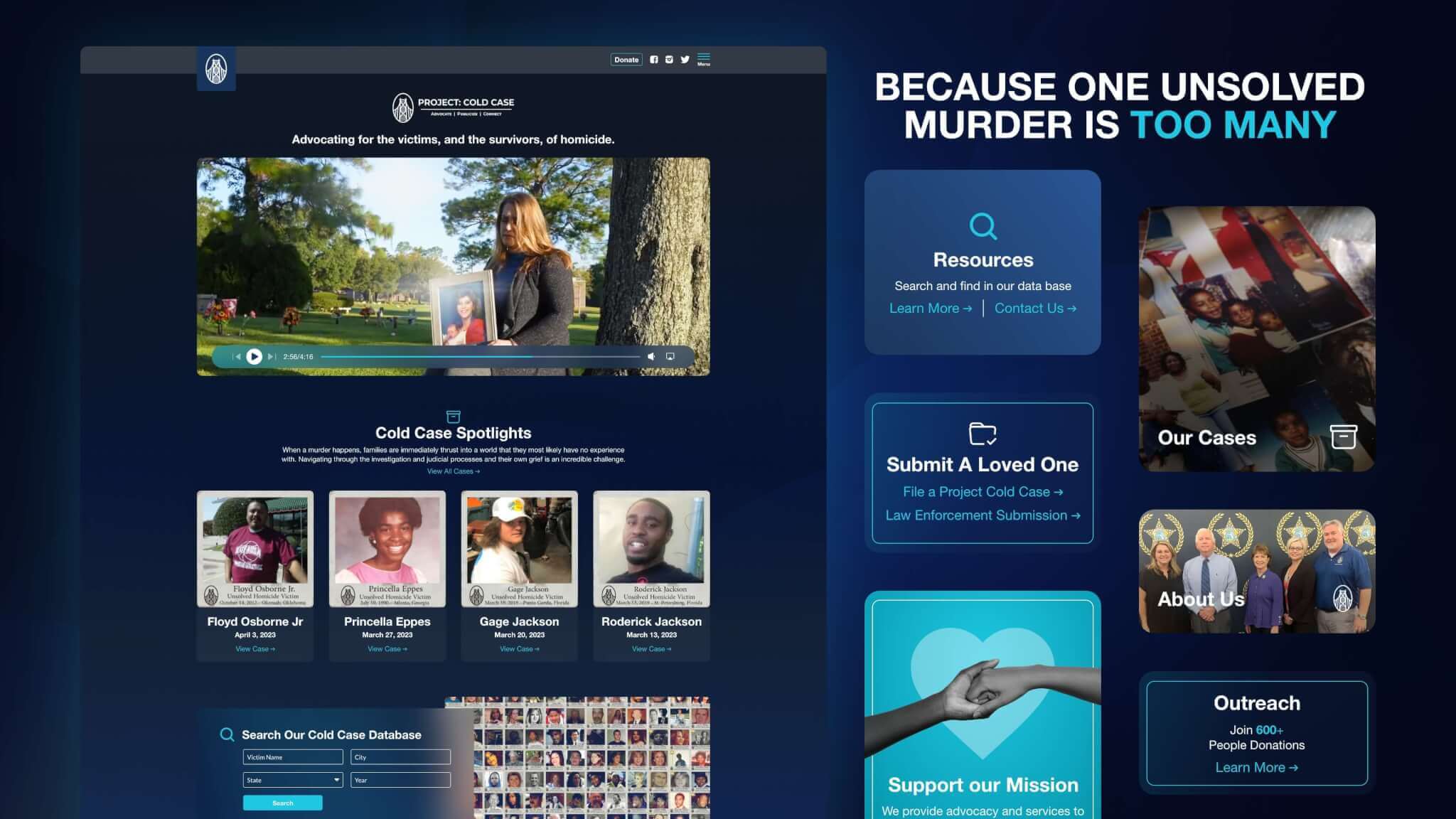Image resolution: width=1456 pixels, height=819 pixels.
Task: Mute the video with speaker icon
Action: (651, 357)
